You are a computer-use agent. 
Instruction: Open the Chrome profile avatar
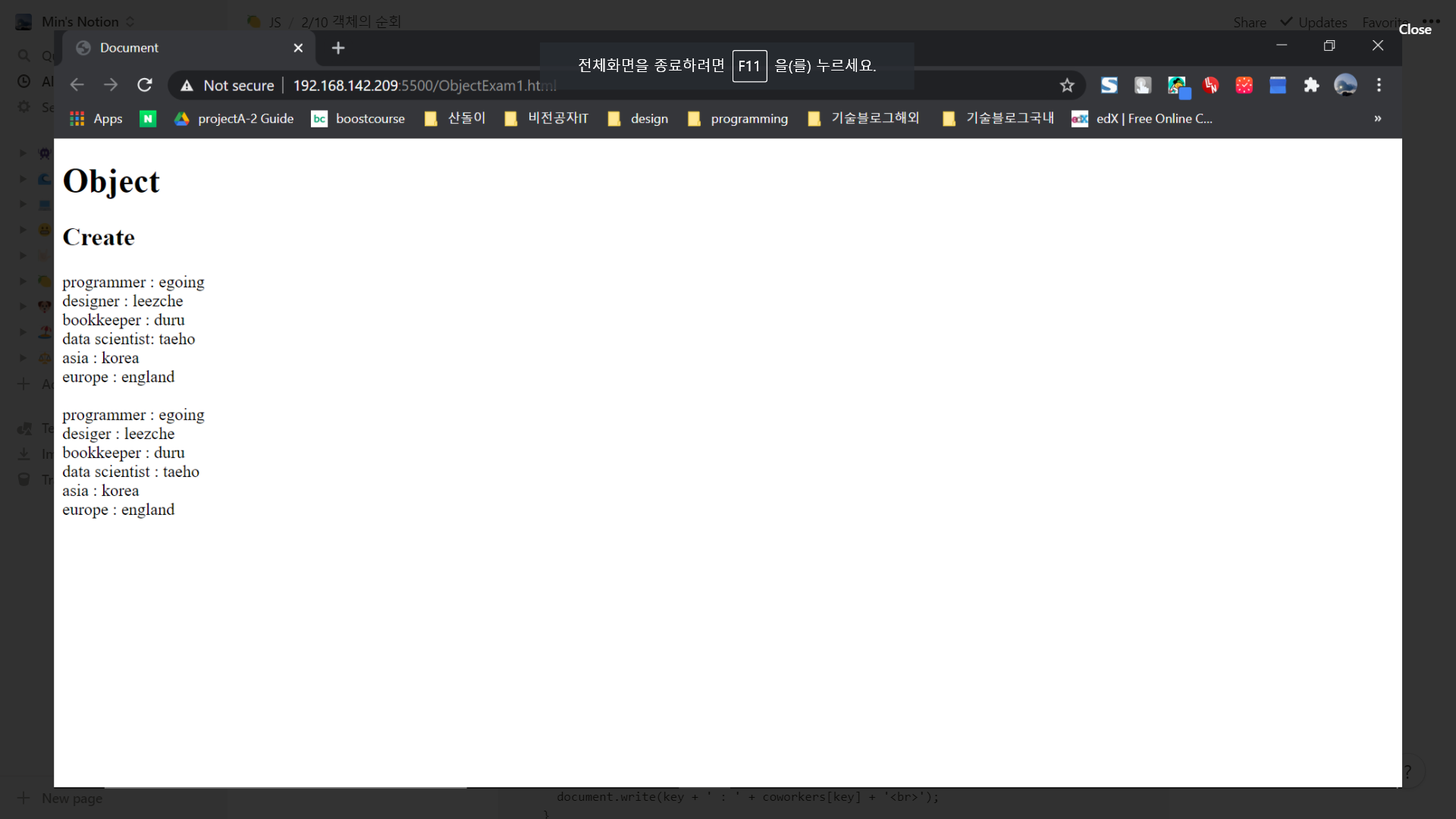pos(1345,86)
